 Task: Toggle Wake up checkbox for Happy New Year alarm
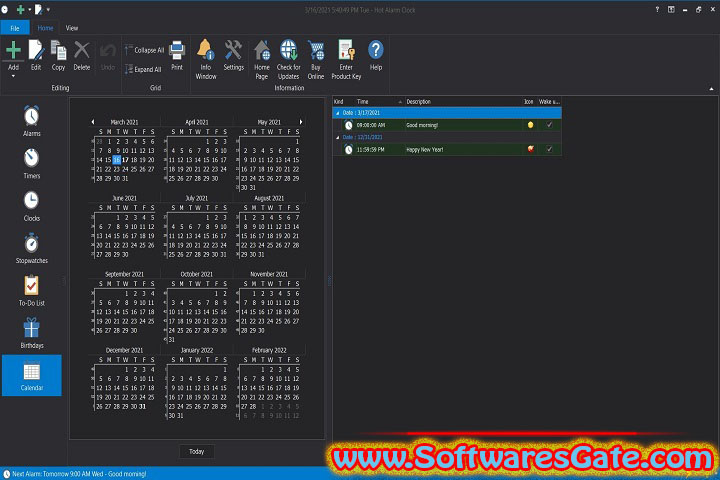pos(549,149)
